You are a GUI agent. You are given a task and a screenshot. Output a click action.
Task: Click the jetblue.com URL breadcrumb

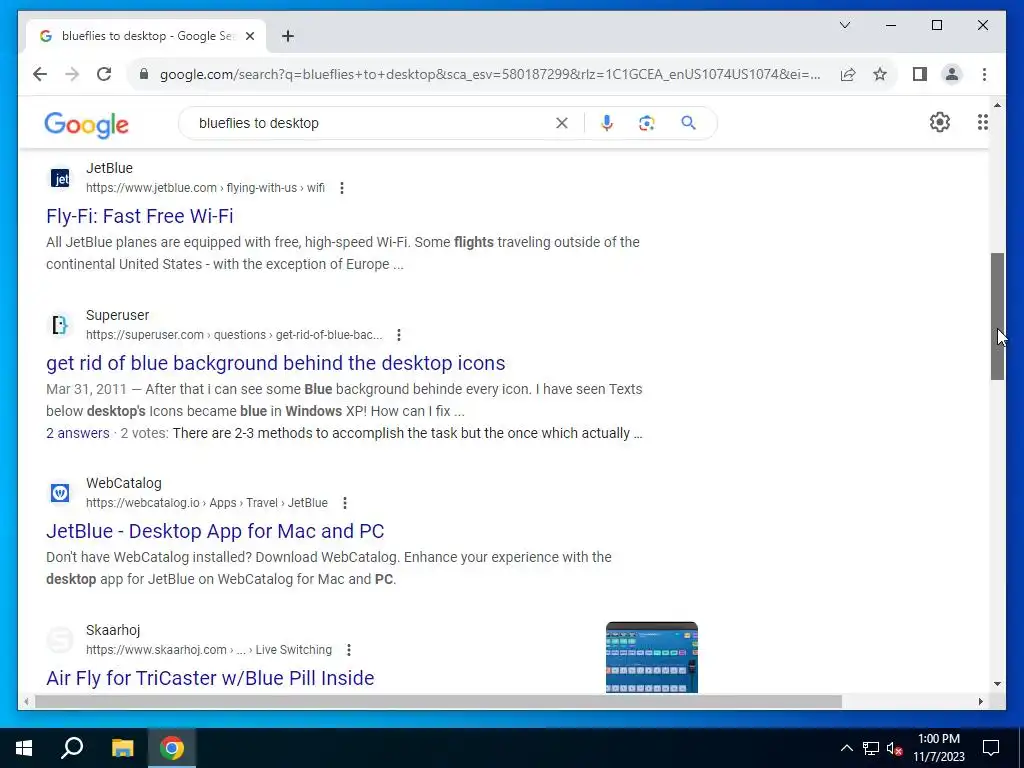click(205, 188)
